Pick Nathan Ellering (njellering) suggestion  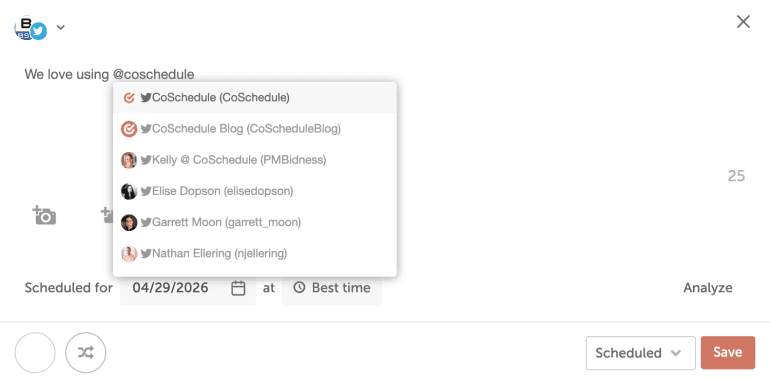tap(255, 253)
